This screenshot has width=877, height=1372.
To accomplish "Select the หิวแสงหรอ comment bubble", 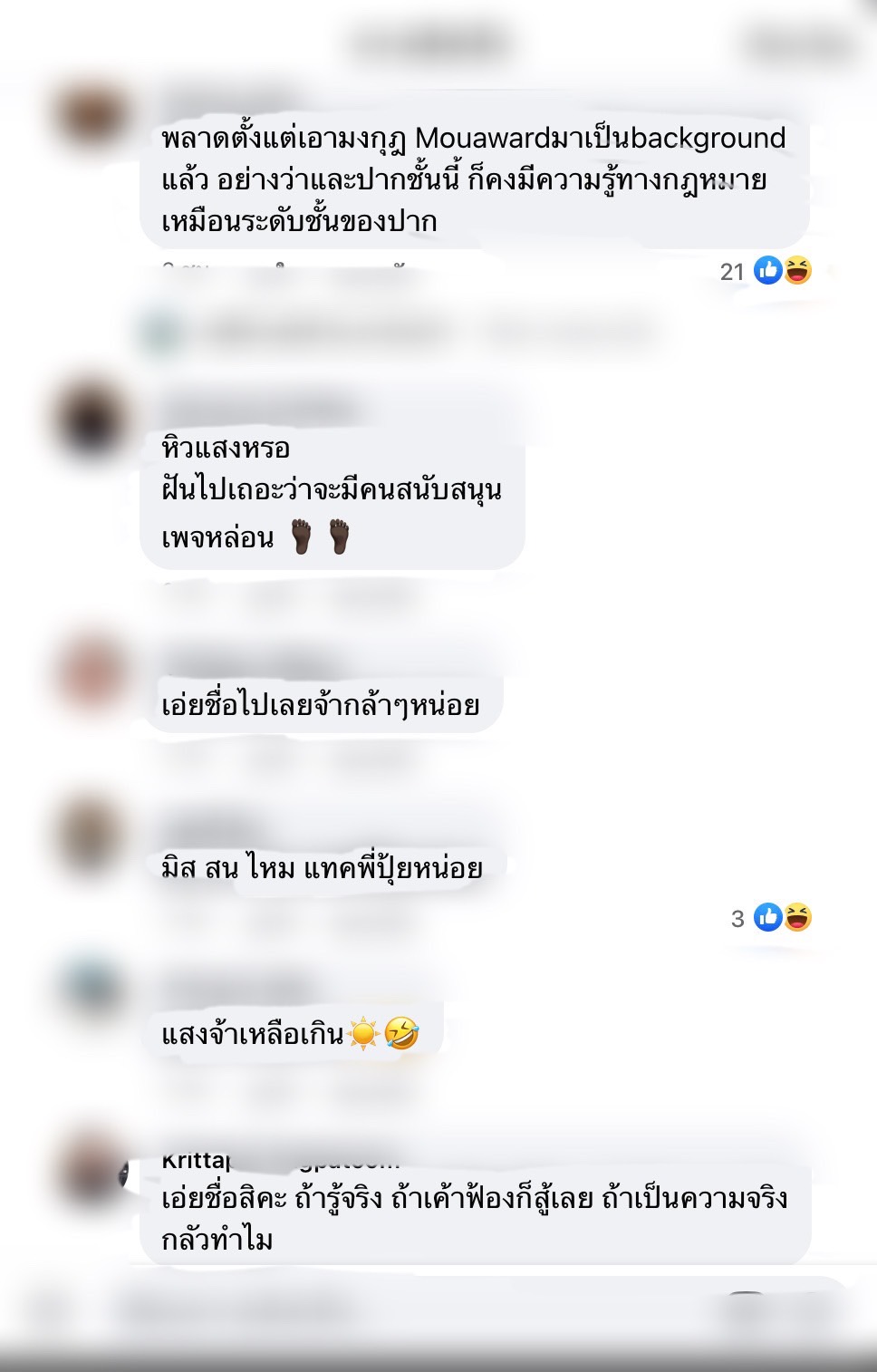I will point(332,492).
